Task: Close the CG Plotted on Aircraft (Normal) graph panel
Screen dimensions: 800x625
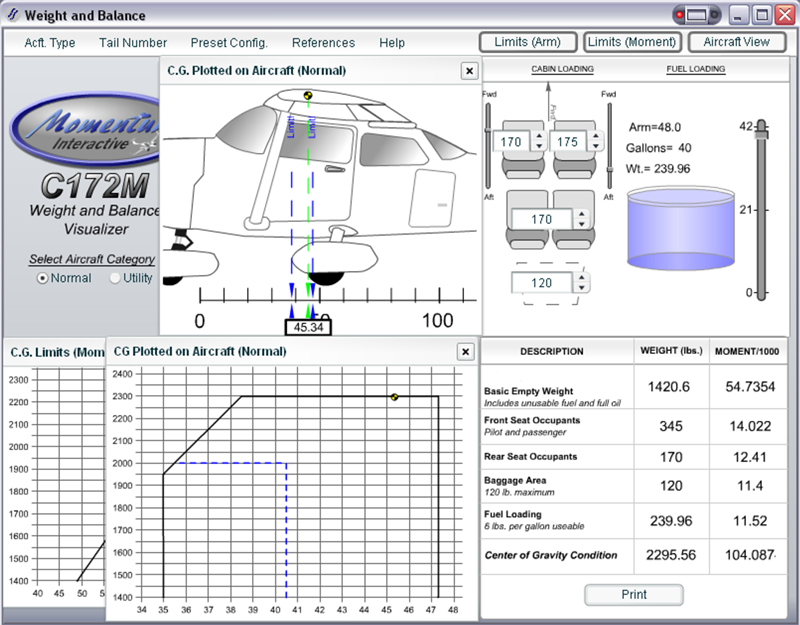Action: tap(465, 352)
